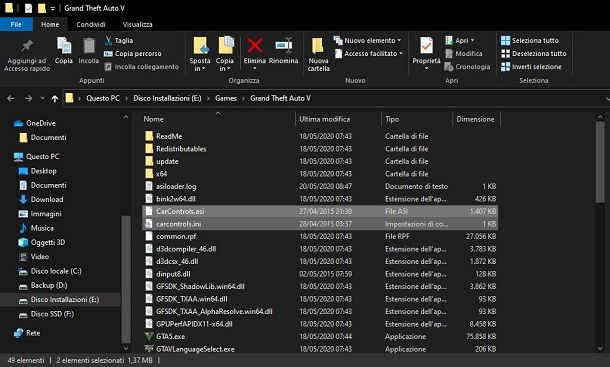Viewport: 610px width, 367px height.
Task: Click Deseleziona tutto
Action: coord(534,54)
